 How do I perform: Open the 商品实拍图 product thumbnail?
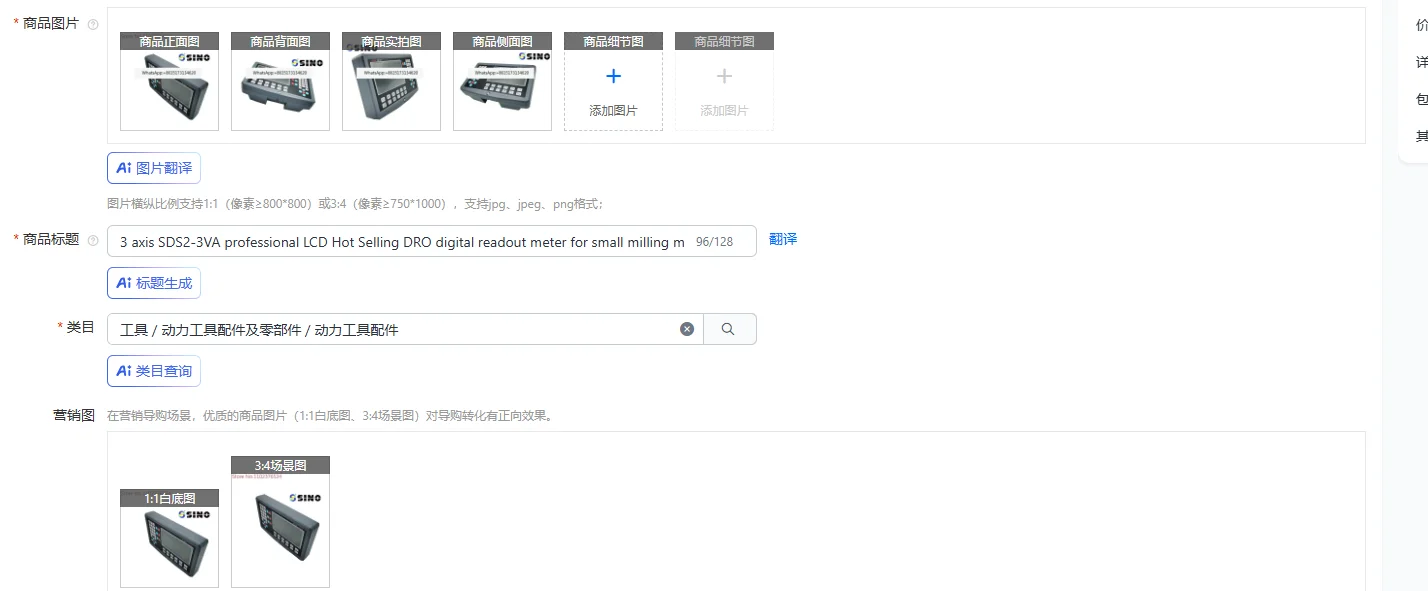click(x=391, y=81)
